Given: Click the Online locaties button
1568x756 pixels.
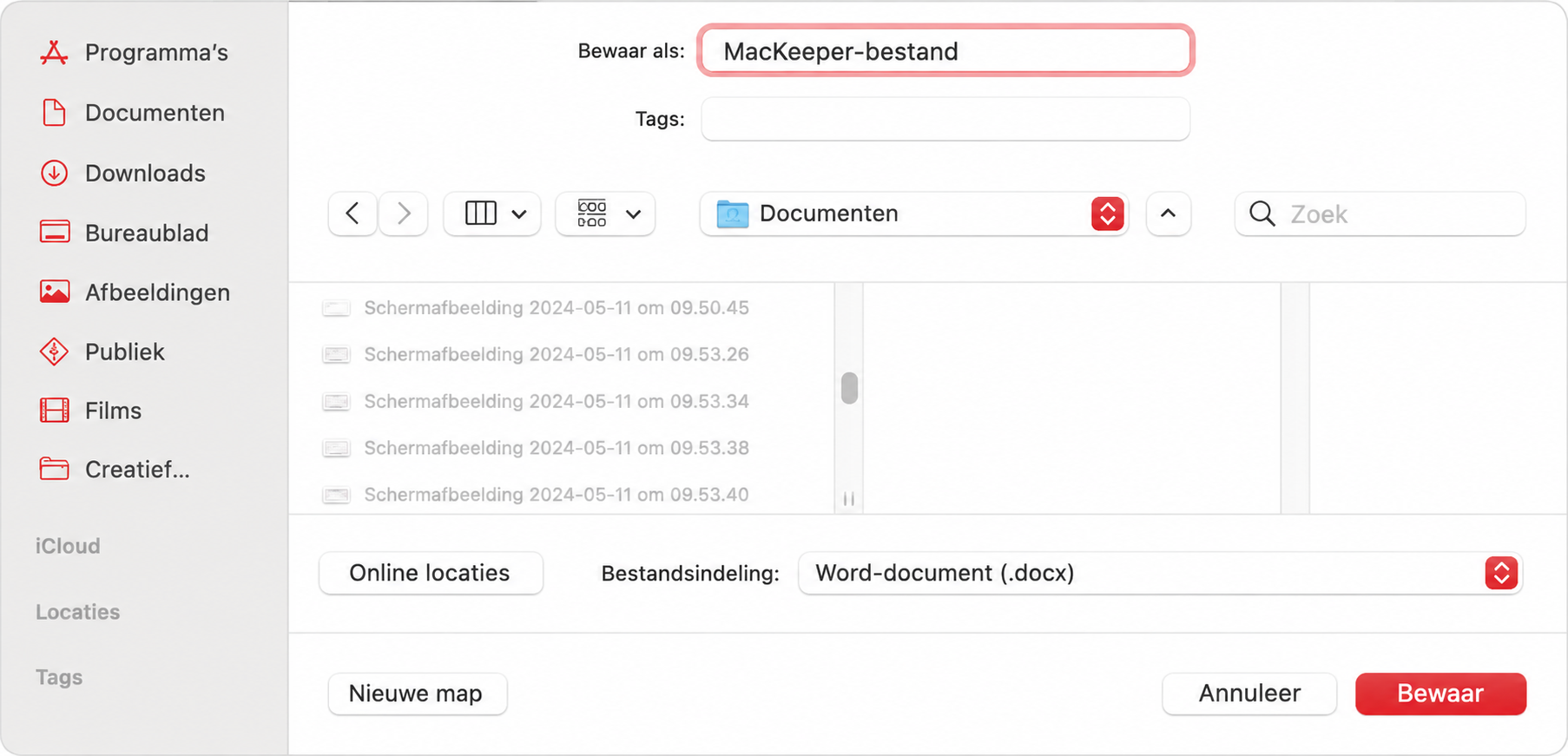Looking at the screenshot, I should tap(431, 573).
